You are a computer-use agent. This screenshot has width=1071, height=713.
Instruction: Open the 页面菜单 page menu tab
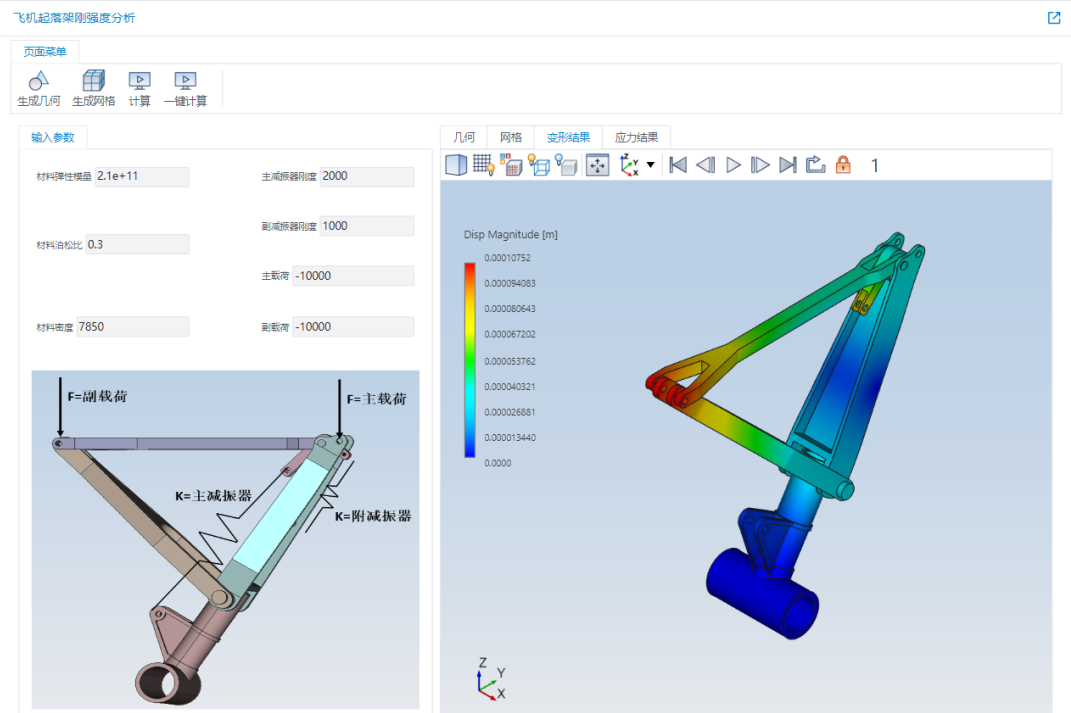click(45, 51)
